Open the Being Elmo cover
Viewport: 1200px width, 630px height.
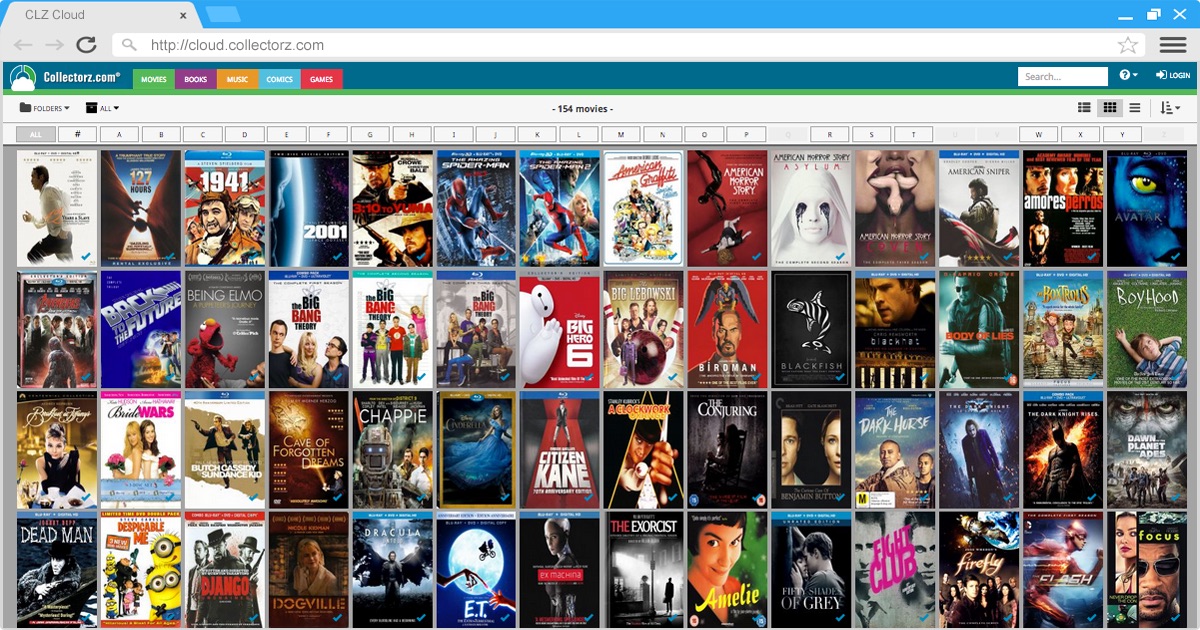pos(225,329)
